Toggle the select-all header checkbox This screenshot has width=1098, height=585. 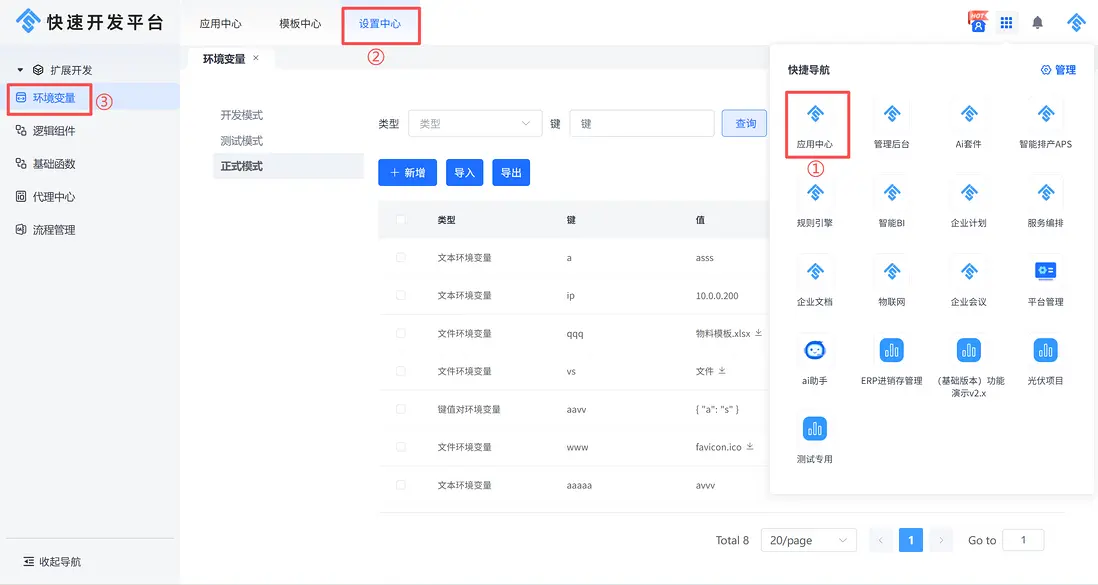point(401,220)
